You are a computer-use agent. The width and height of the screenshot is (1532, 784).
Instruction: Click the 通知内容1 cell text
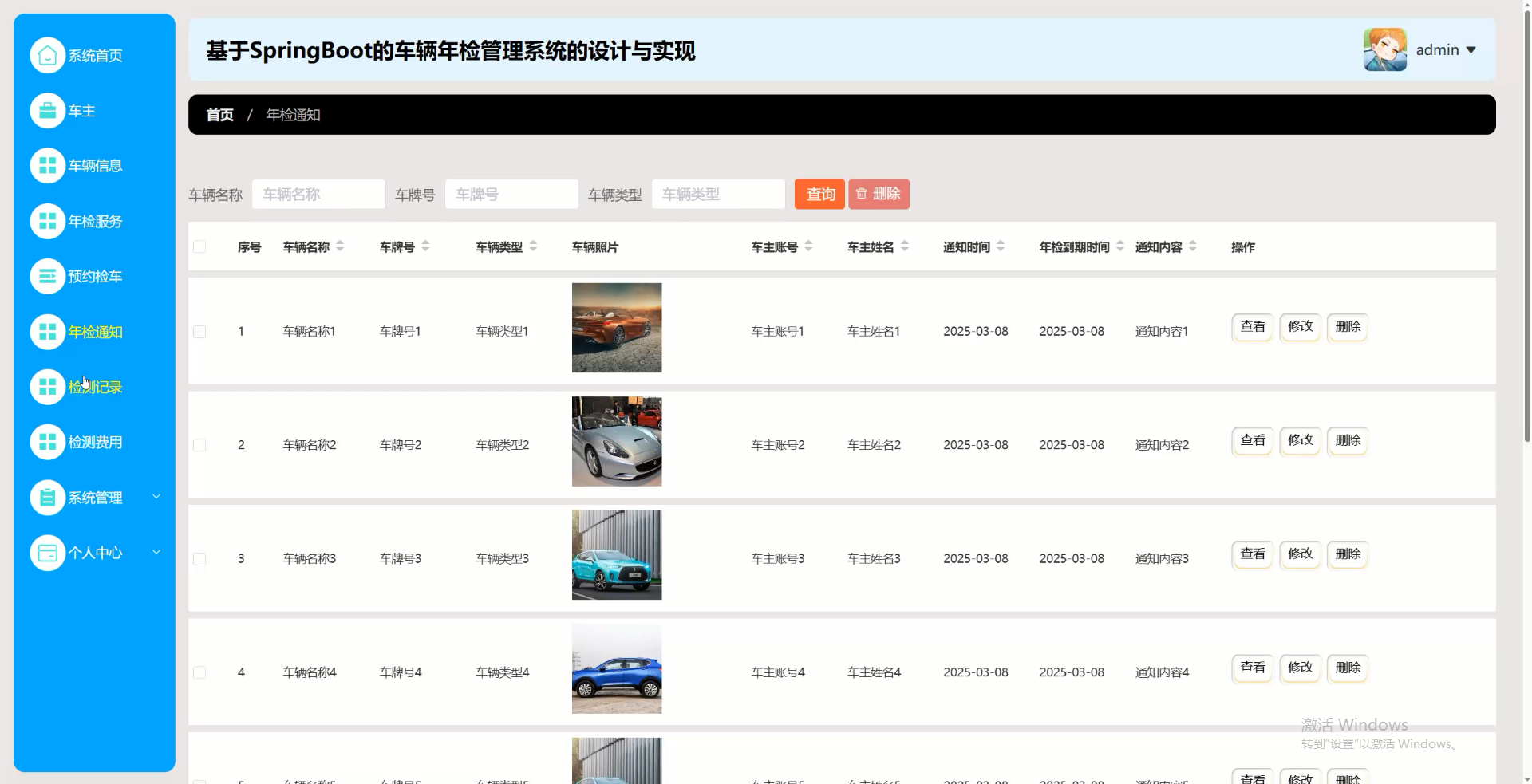(x=1162, y=332)
